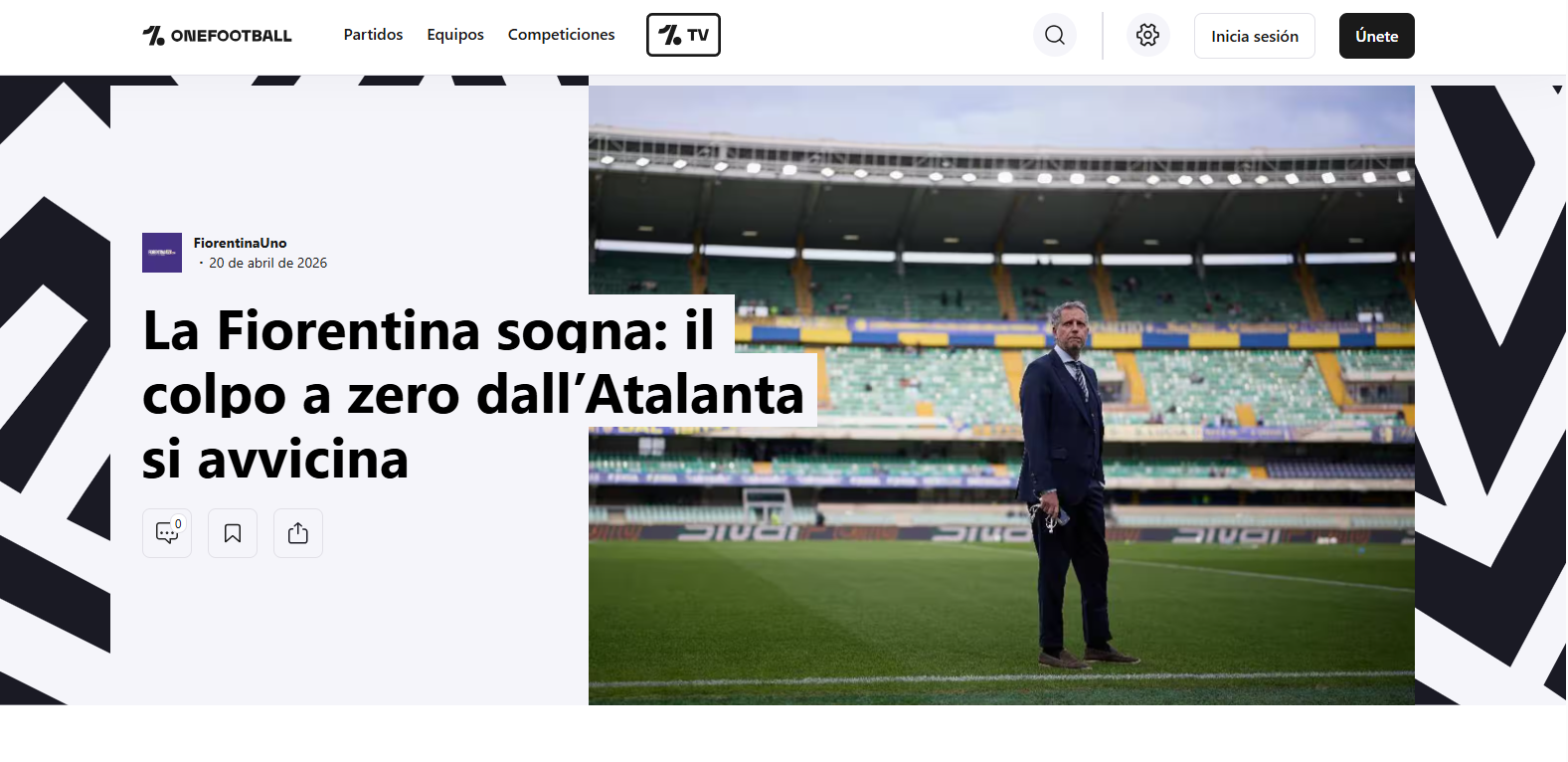Click the left geometric black-white background

(55, 390)
